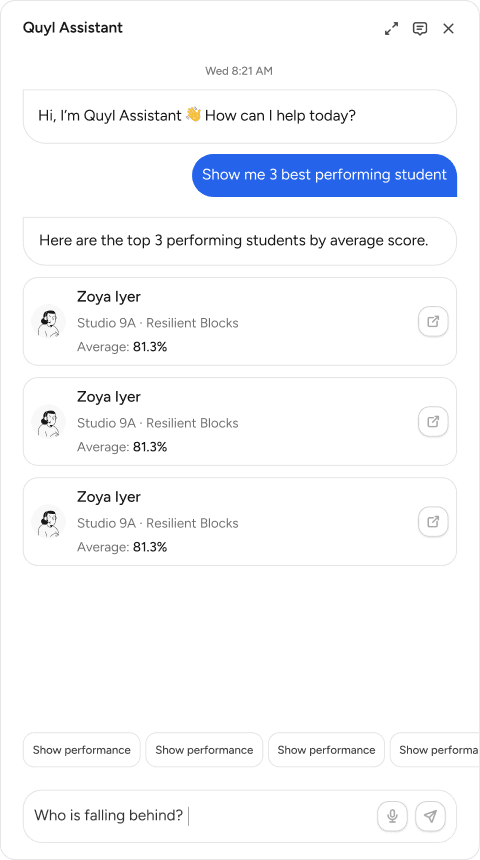Select the 'top 3 performing students' reply message
Viewport: 480px width, 860px height.
pos(240,241)
